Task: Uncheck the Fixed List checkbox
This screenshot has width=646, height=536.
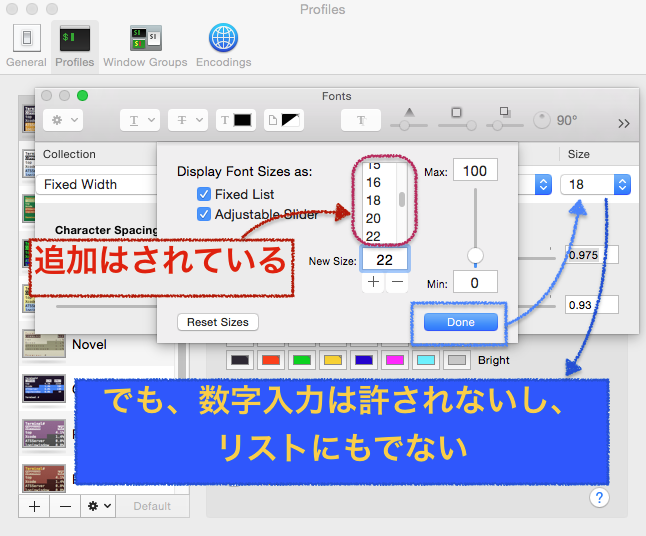Action: [204, 194]
